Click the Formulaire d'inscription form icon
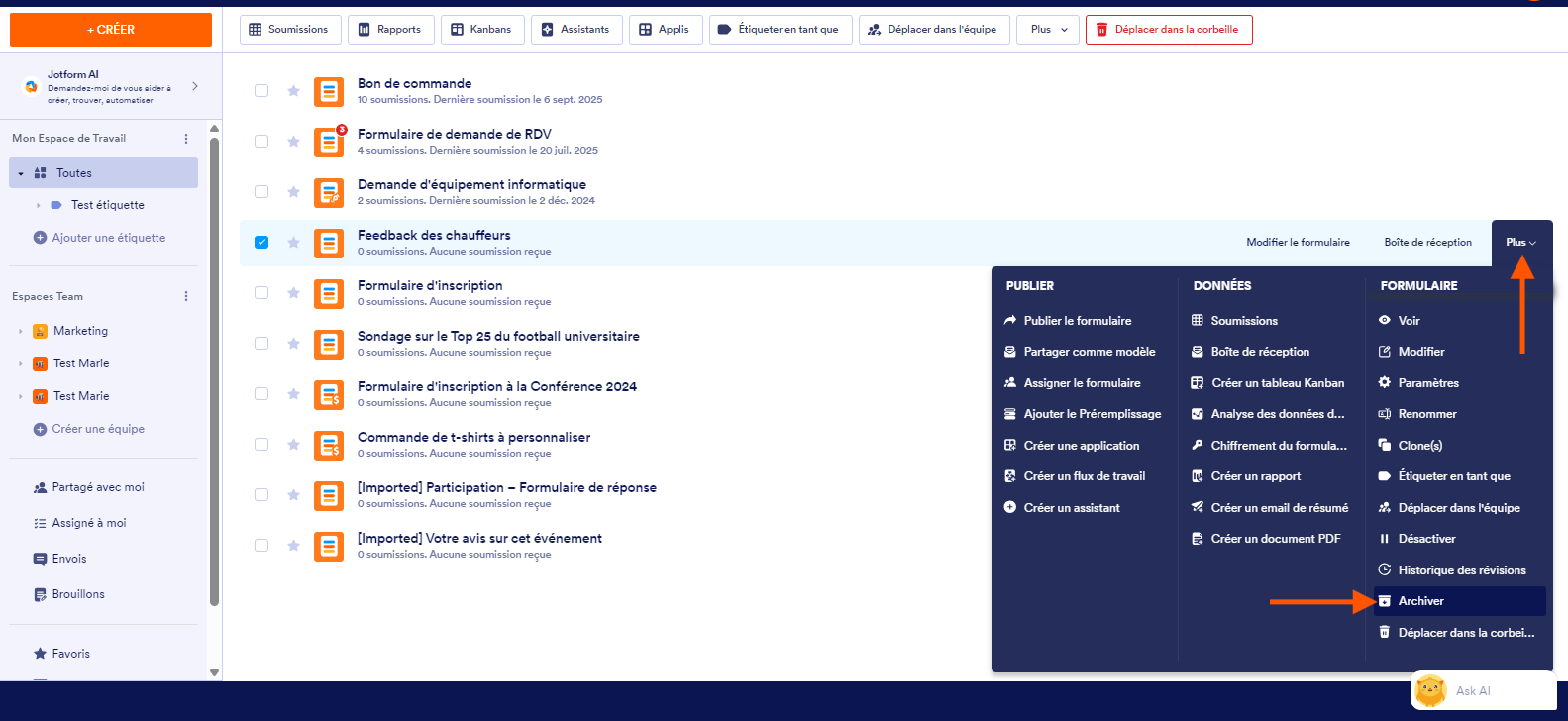Screen dimensions: 1568x721 coord(329,293)
